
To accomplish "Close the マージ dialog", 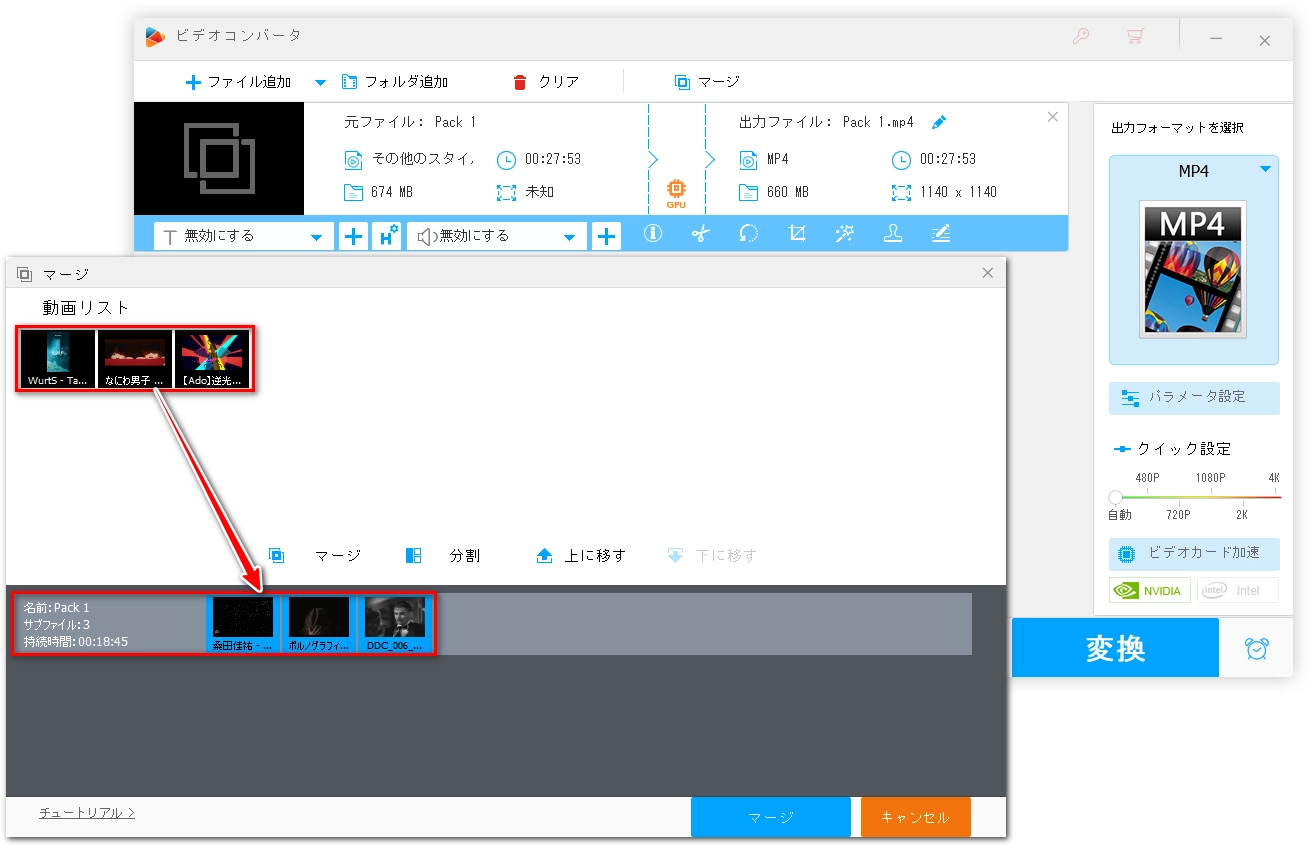I will 988,273.
